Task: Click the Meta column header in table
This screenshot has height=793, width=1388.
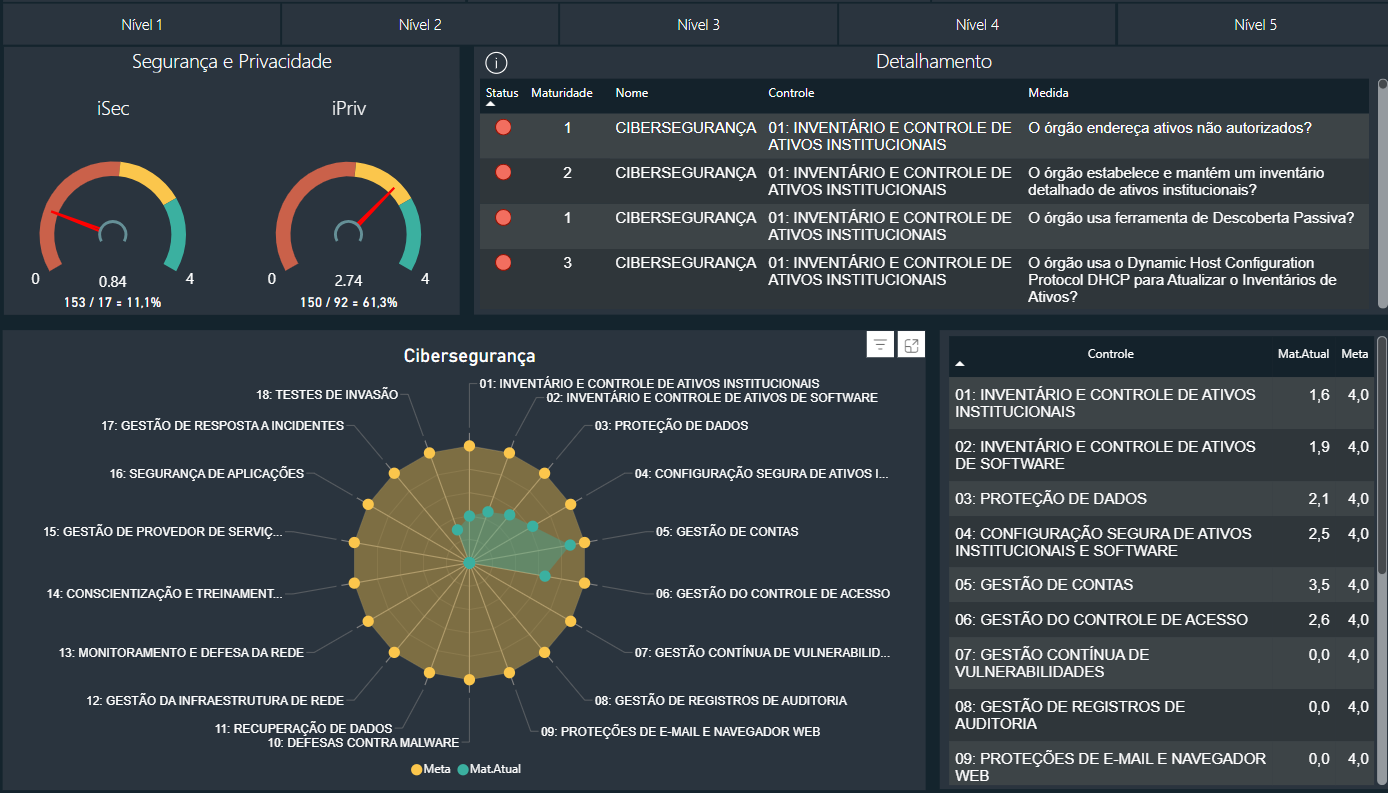Action: click(x=1355, y=354)
